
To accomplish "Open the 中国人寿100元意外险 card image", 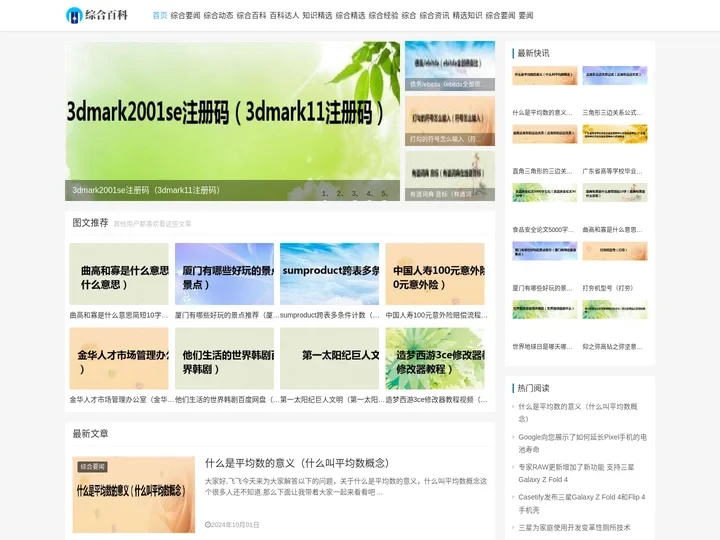I will click(435, 274).
